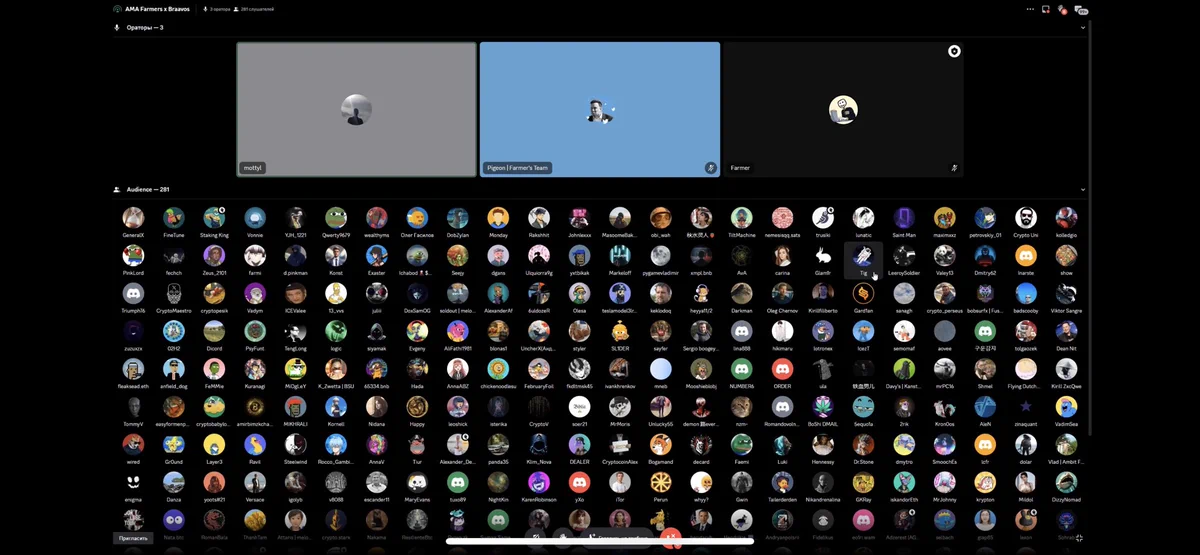Open DEALER's audience avatar
The height and width of the screenshot is (555, 1200).
point(579,445)
